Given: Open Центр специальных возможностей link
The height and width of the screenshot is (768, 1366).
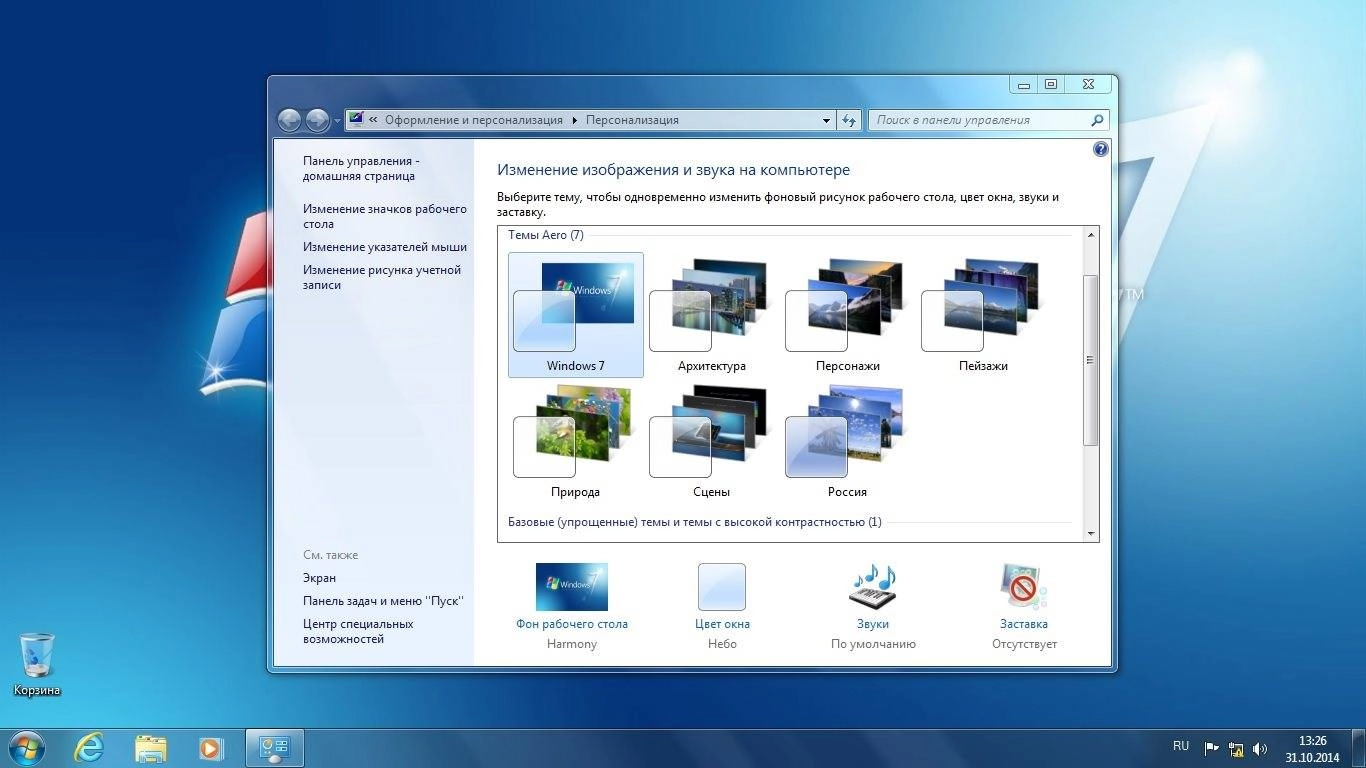Looking at the screenshot, I should click(358, 631).
